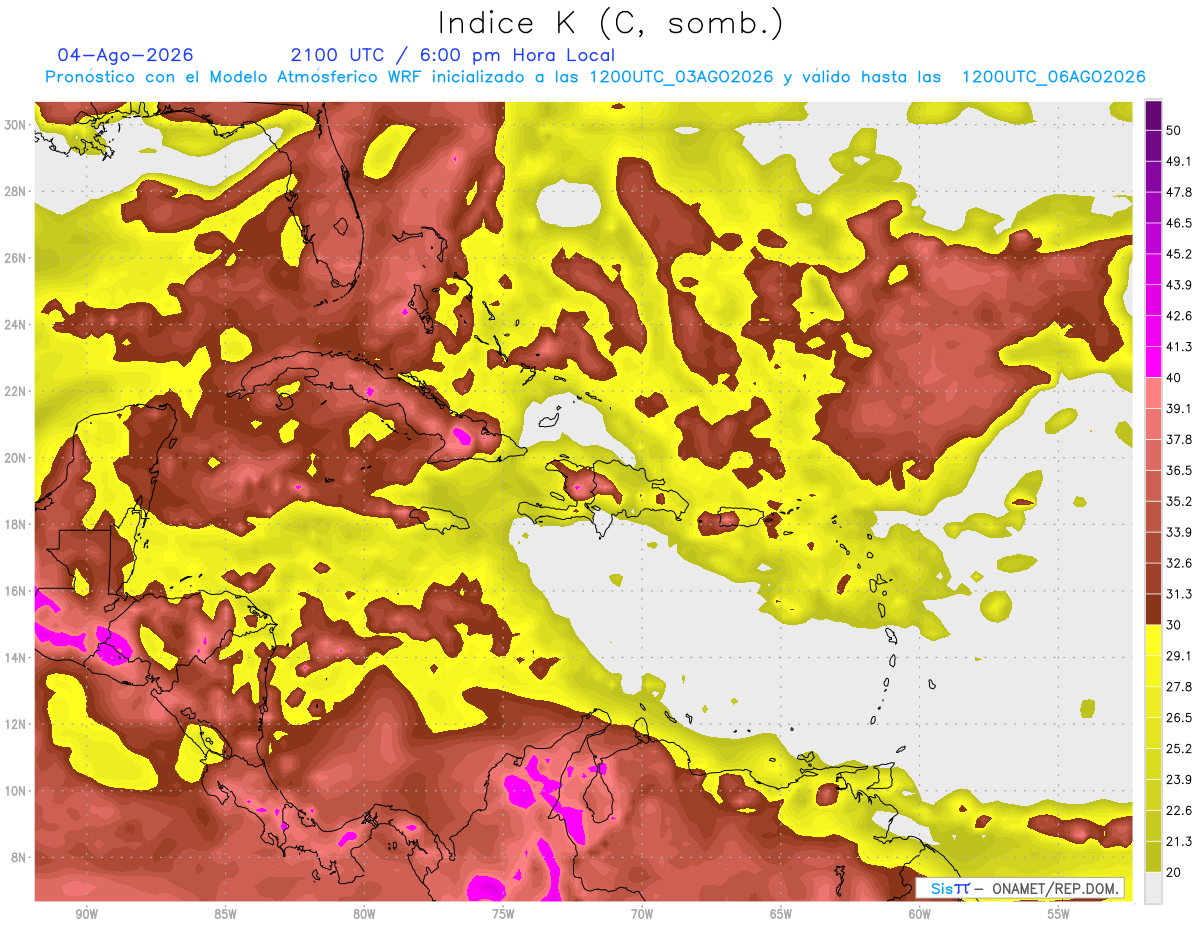Click the legend value "25.2"
Image resolution: width=1200 pixels, height=927 pixels.
point(1179,749)
